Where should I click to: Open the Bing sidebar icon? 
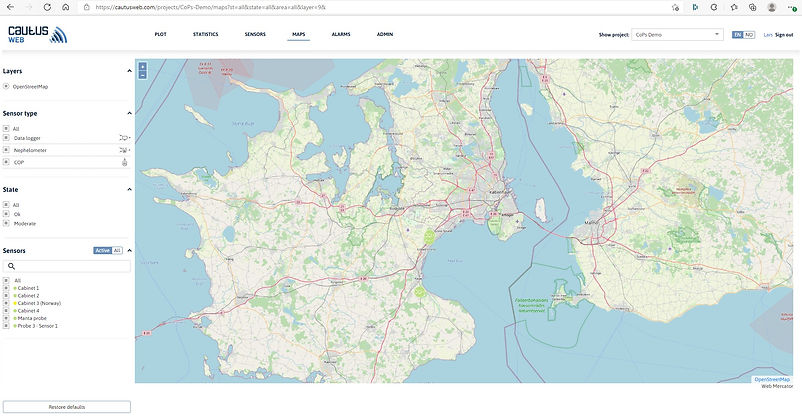695,7
